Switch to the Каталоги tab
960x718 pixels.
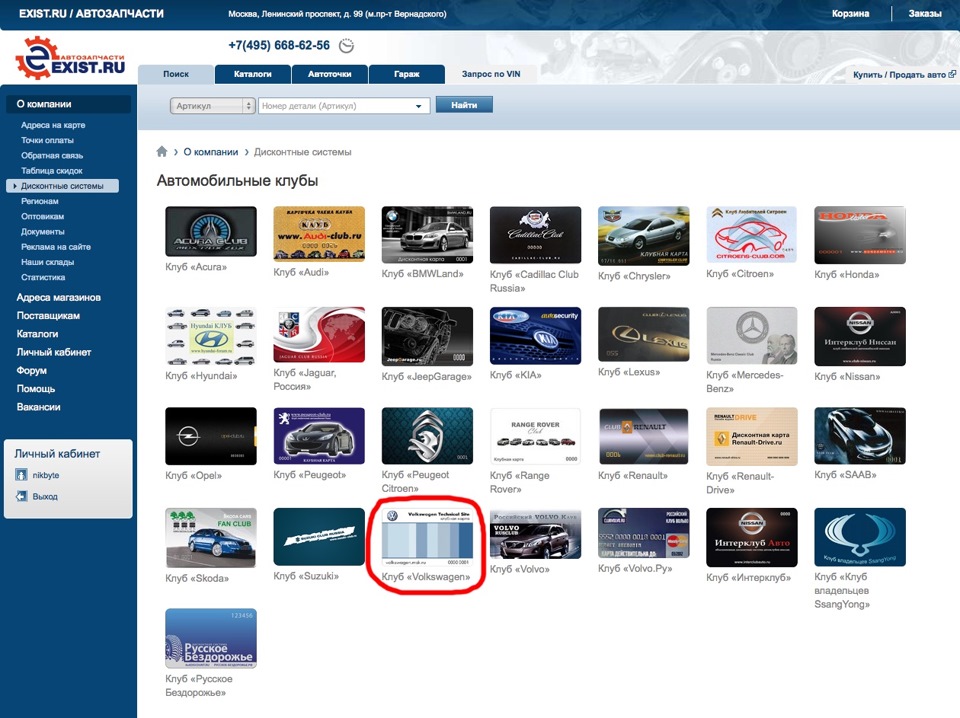coord(252,74)
